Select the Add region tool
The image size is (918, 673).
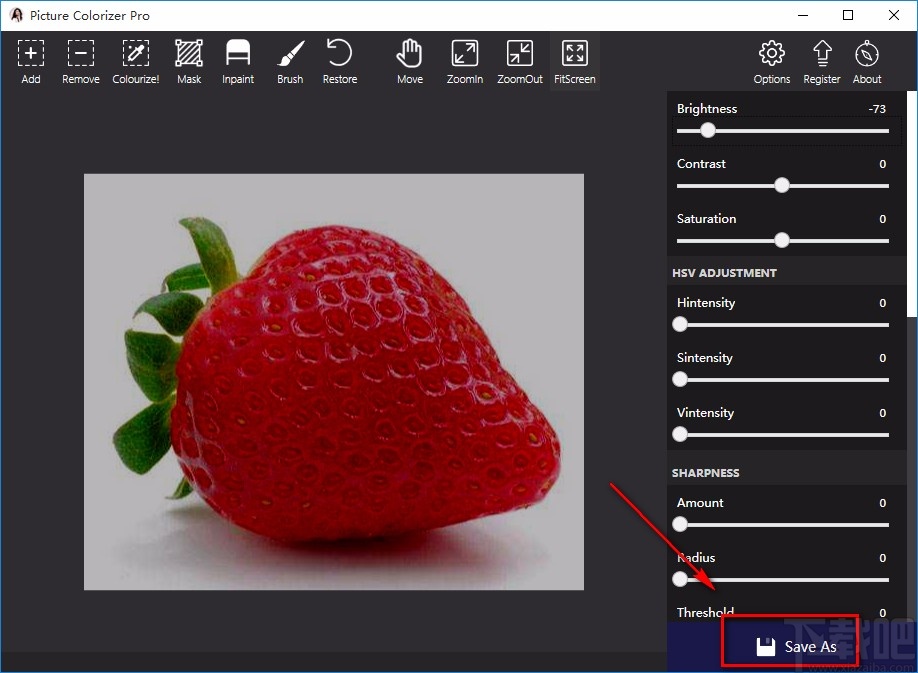point(31,61)
